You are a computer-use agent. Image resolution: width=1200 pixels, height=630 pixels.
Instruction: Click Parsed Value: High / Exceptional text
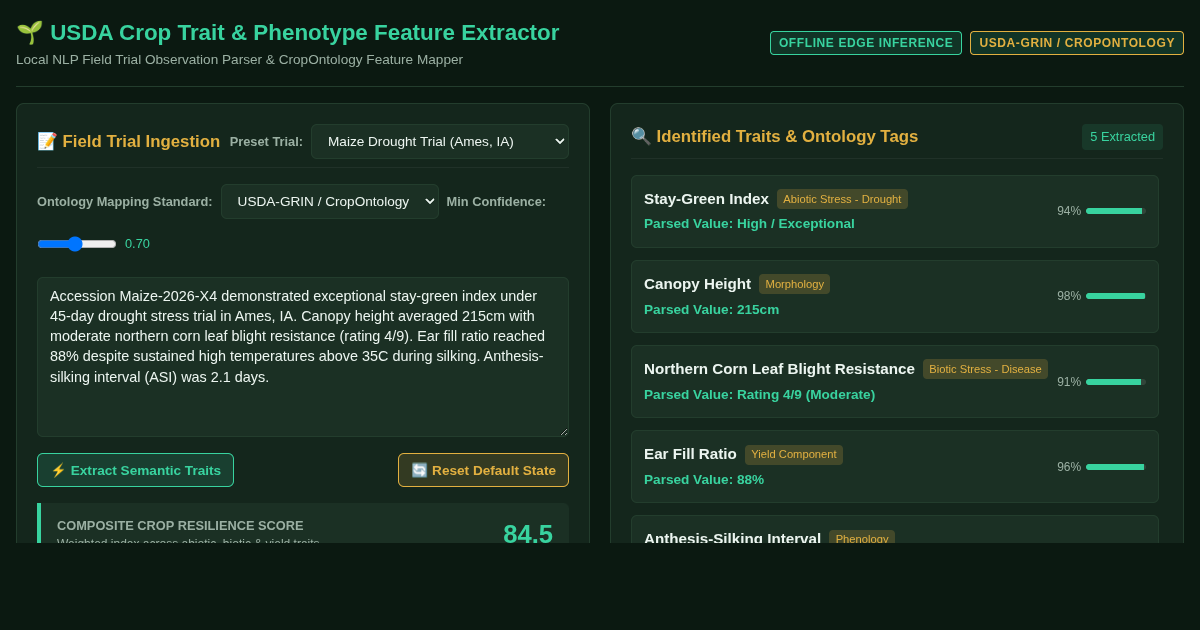[x=749, y=224]
